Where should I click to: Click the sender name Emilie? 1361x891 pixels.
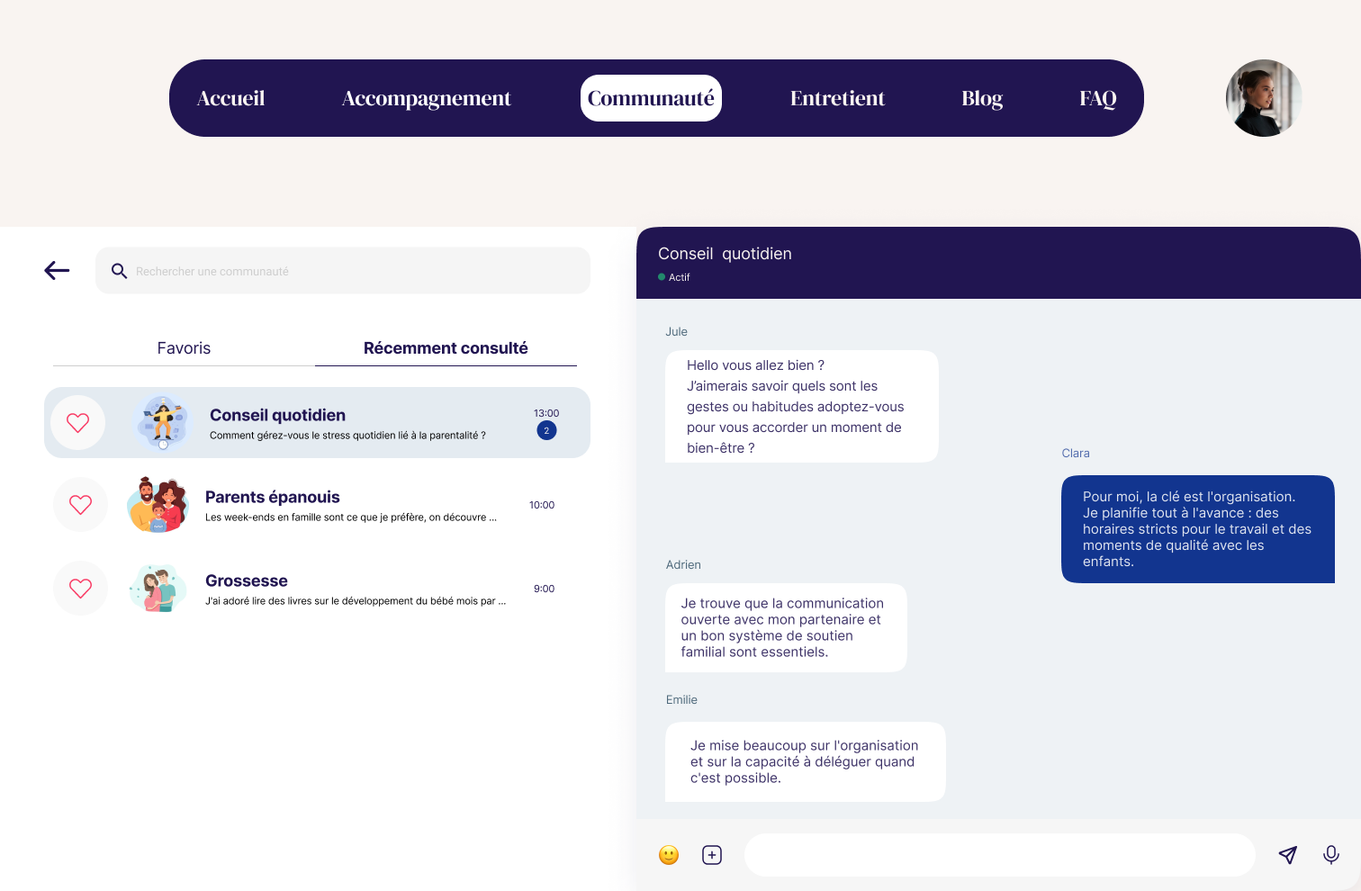pyautogui.click(x=682, y=700)
